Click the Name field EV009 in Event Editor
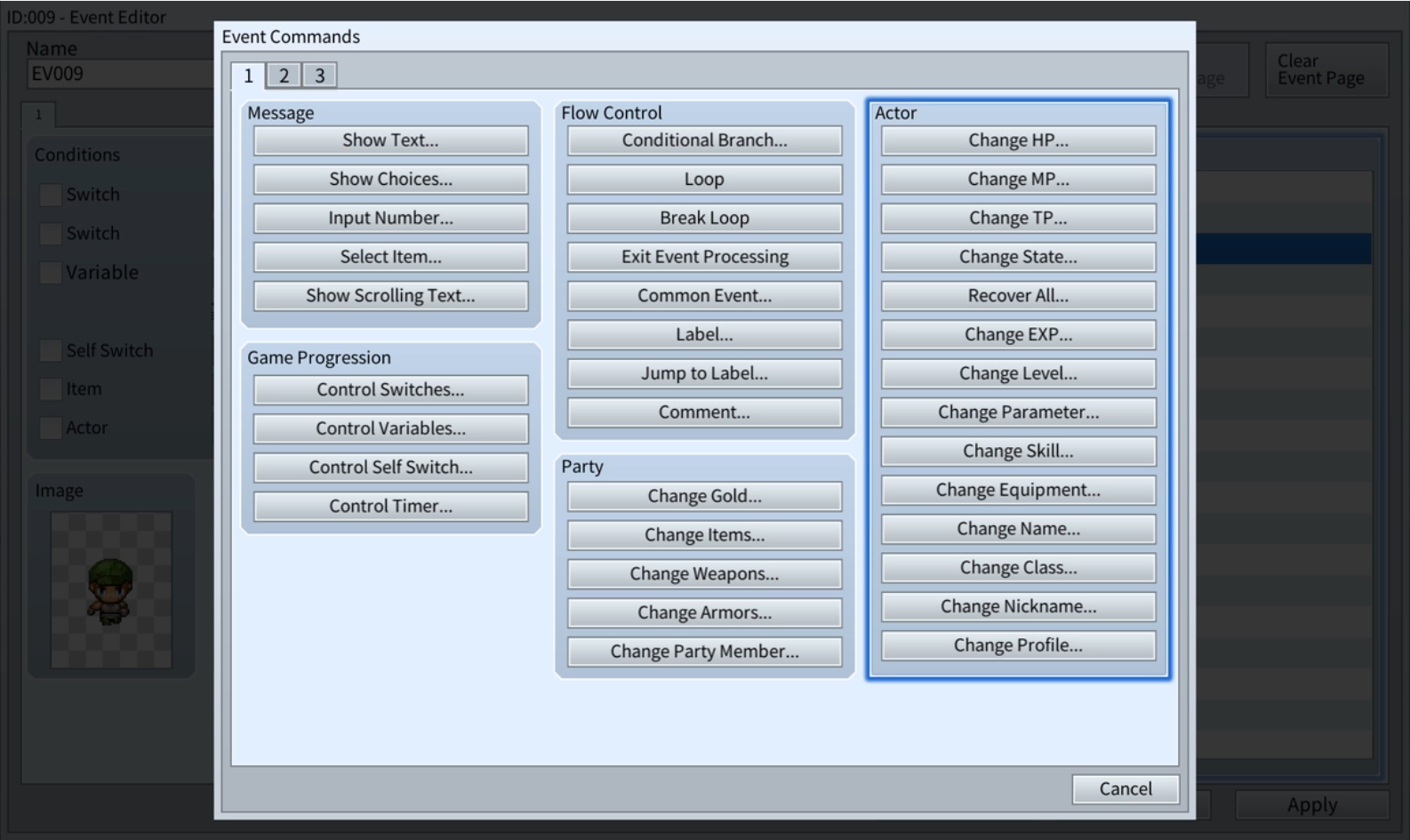The height and width of the screenshot is (840, 1410). click(120, 75)
